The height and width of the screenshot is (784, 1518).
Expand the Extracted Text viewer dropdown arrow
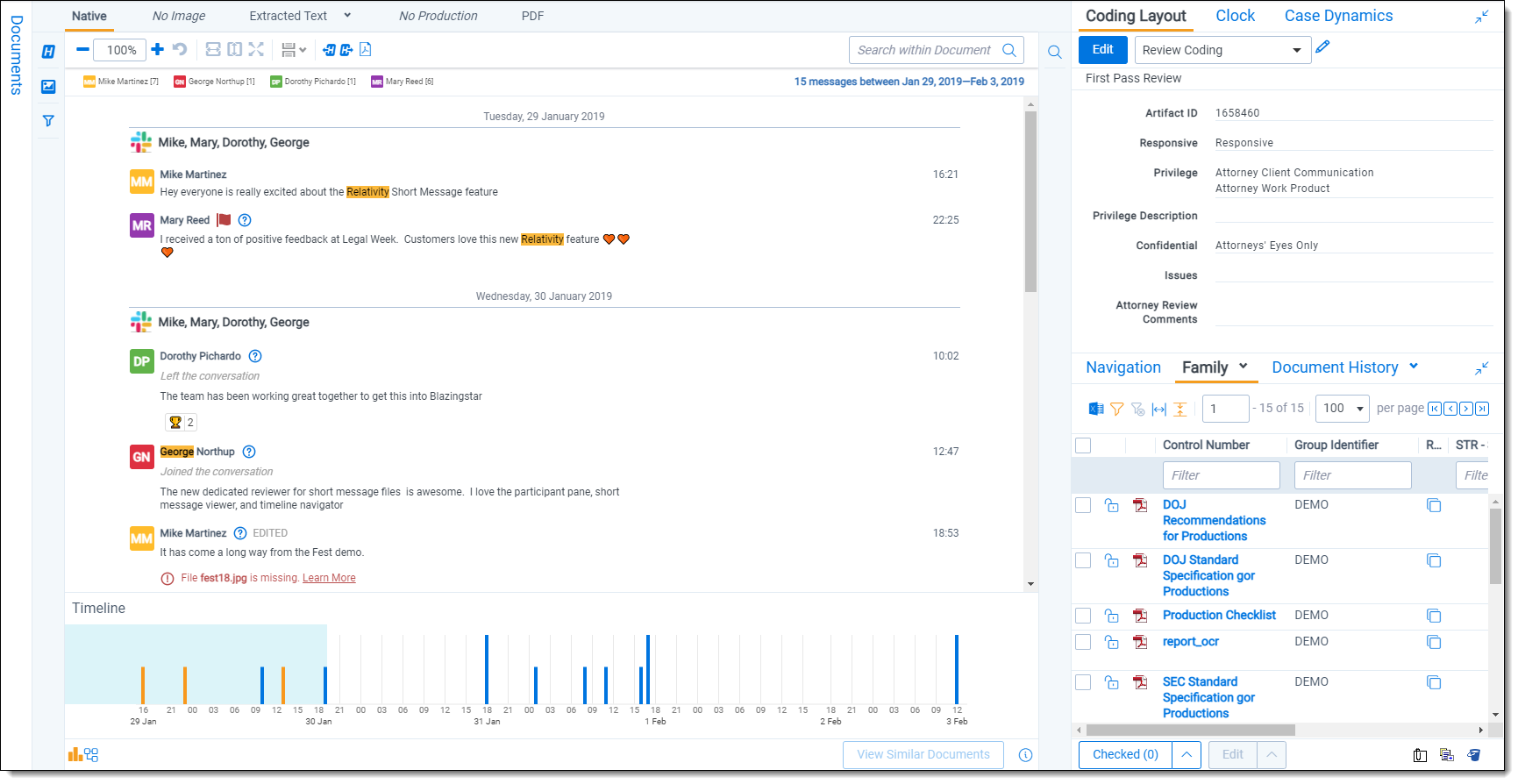pyautogui.click(x=347, y=16)
